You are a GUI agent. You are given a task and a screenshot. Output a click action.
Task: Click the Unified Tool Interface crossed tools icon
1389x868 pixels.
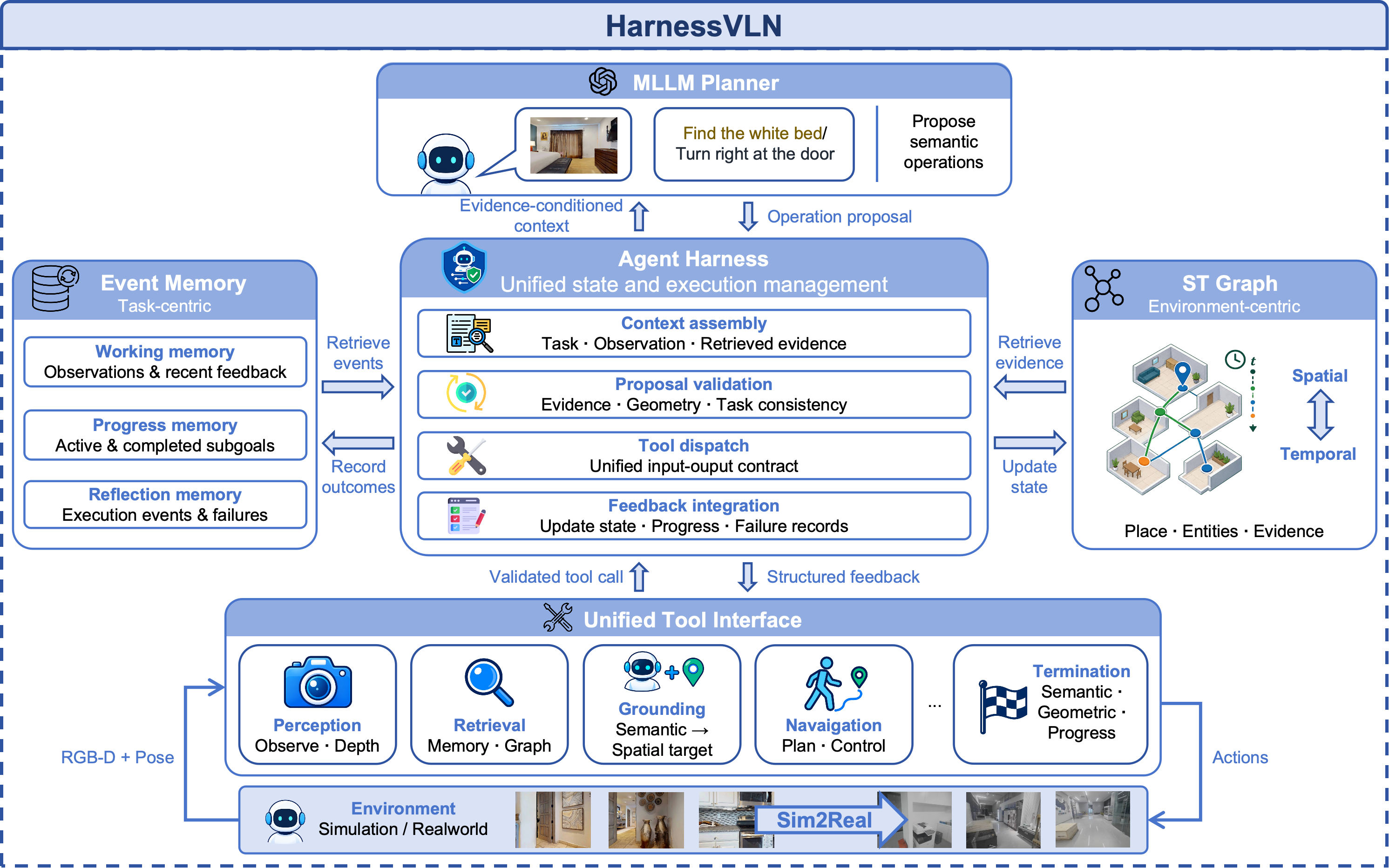point(557,618)
